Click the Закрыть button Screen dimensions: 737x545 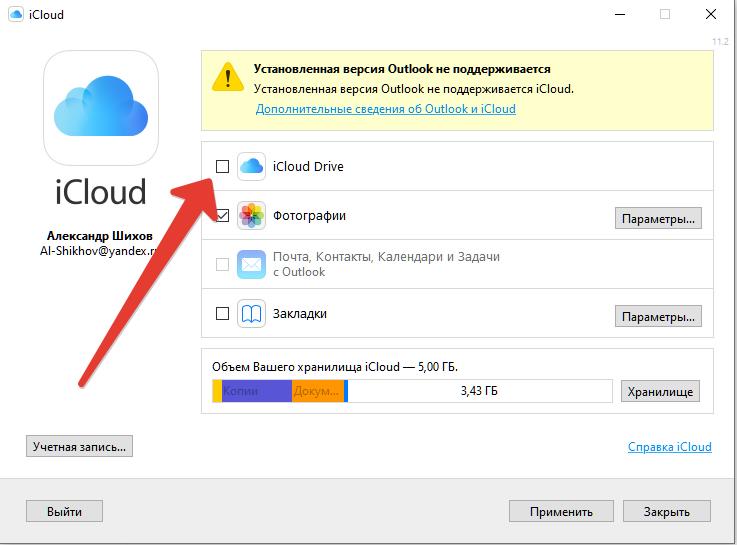667,511
